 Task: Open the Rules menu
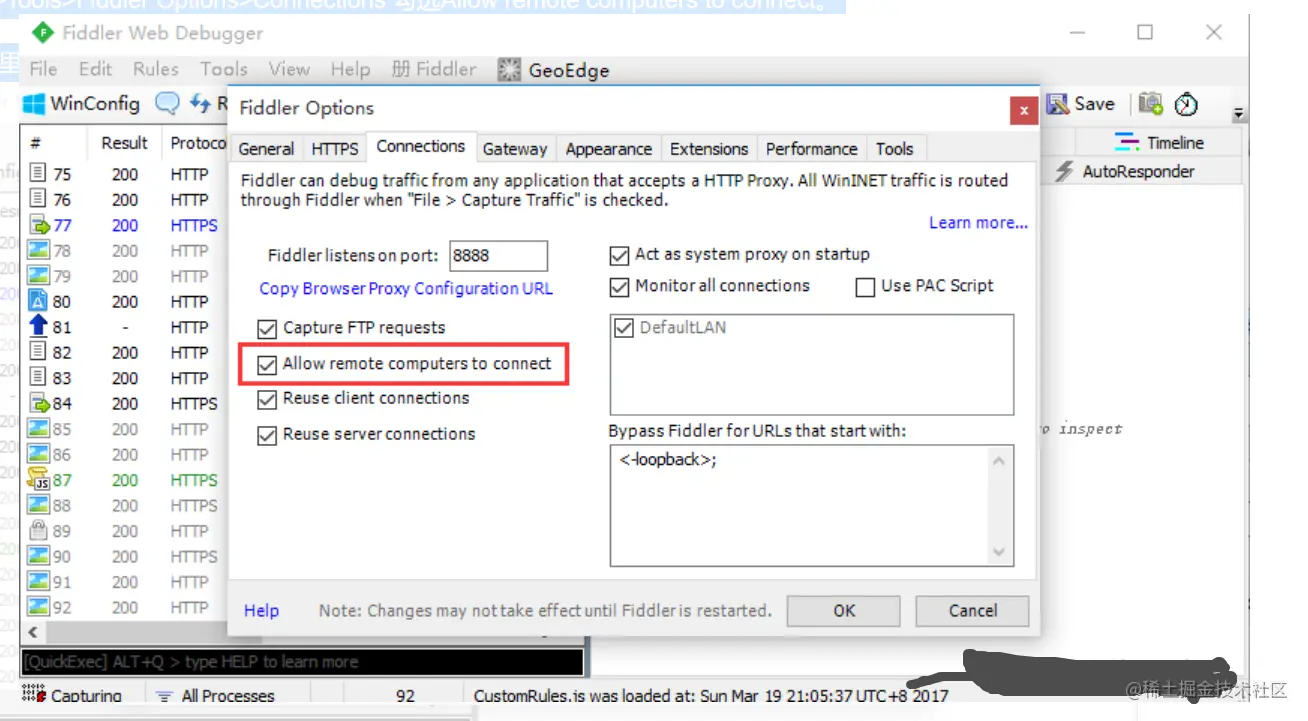click(156, 69)
